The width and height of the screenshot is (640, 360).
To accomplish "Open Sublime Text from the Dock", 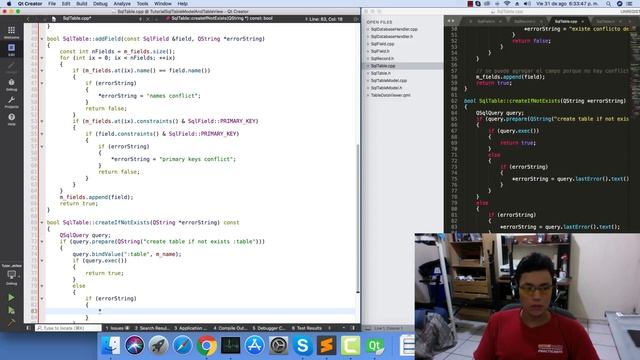I will click(x=327, y=345).
